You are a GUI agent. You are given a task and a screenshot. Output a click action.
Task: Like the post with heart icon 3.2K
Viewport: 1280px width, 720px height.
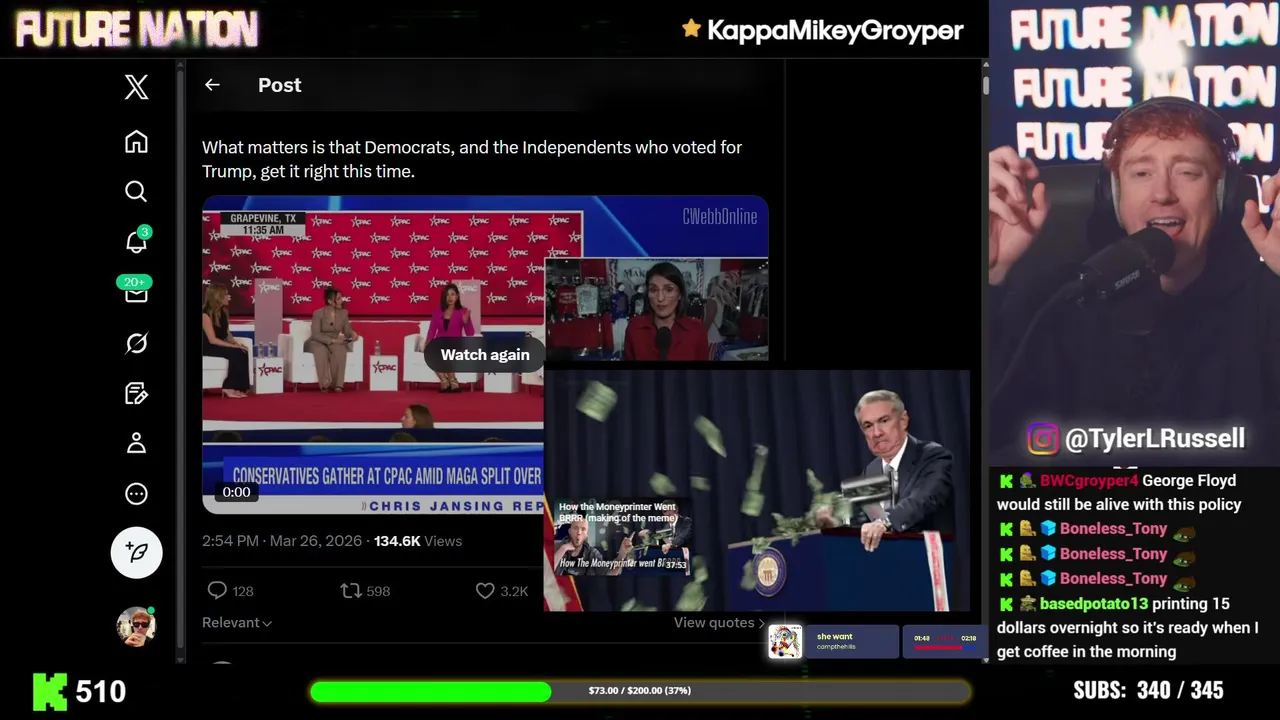click(501, 591)
